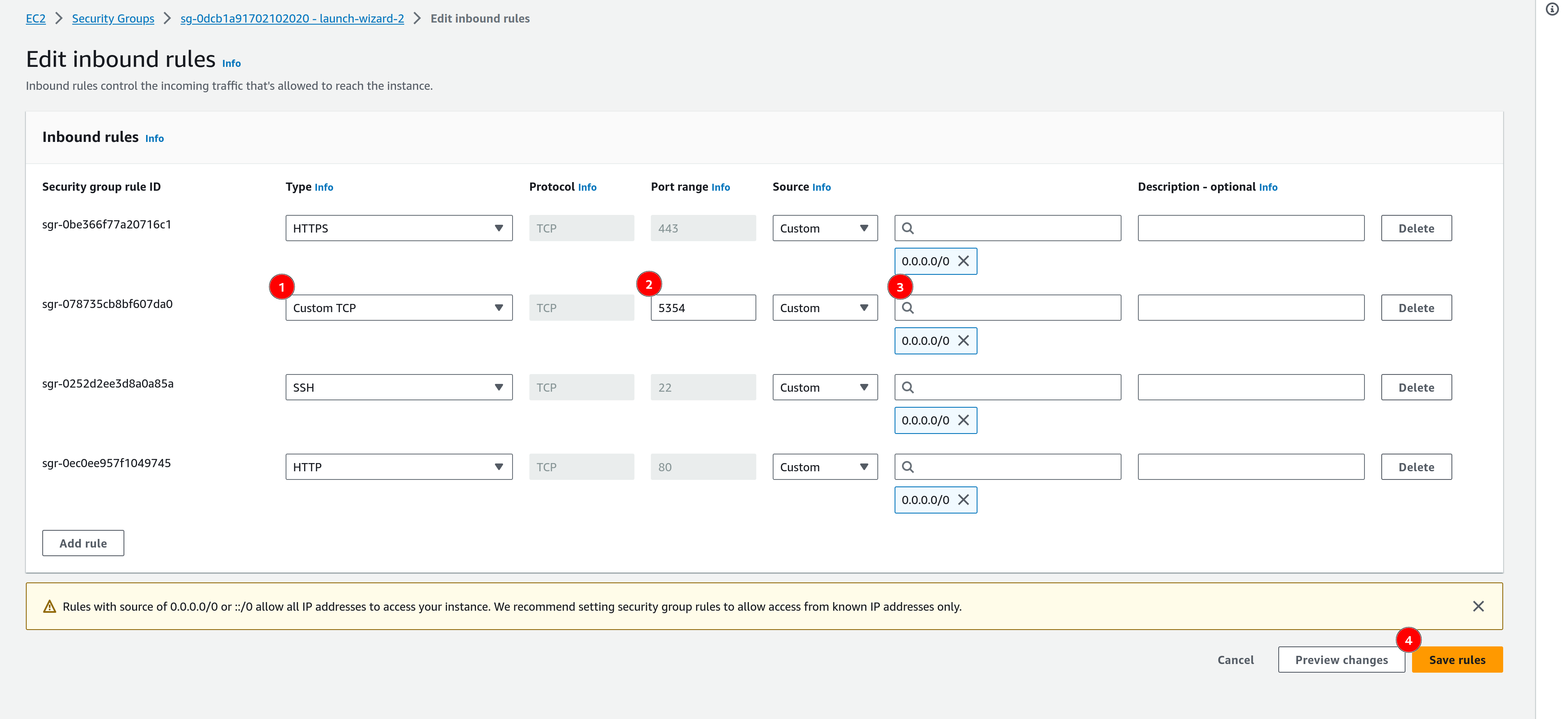Click Save rules button
The image size is (1568, 719).
coord(1457,660)
